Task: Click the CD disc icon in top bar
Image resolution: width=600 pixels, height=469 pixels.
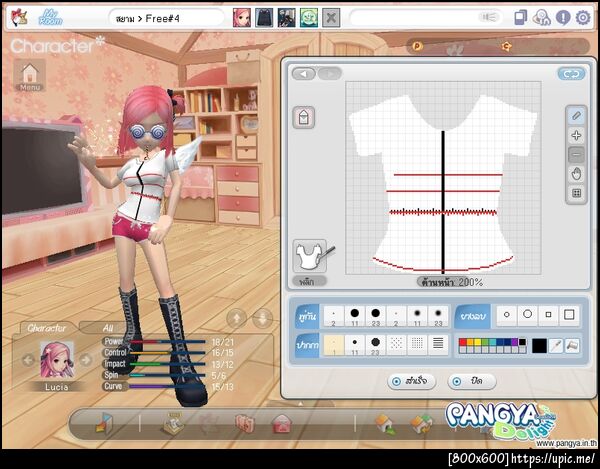Action: [541, 18]
